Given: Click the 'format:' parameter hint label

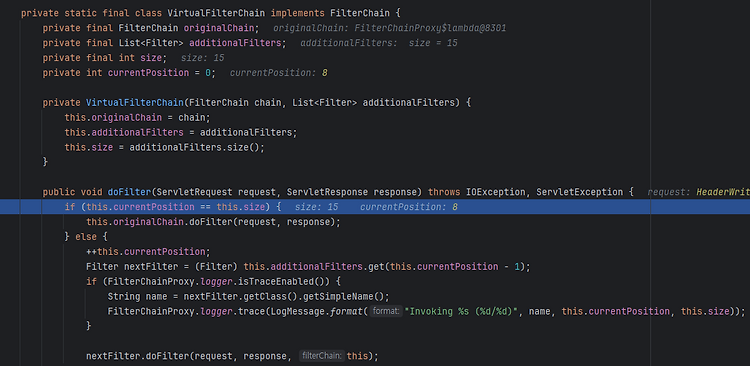Looking at the screenshot, I should [386, 311].
